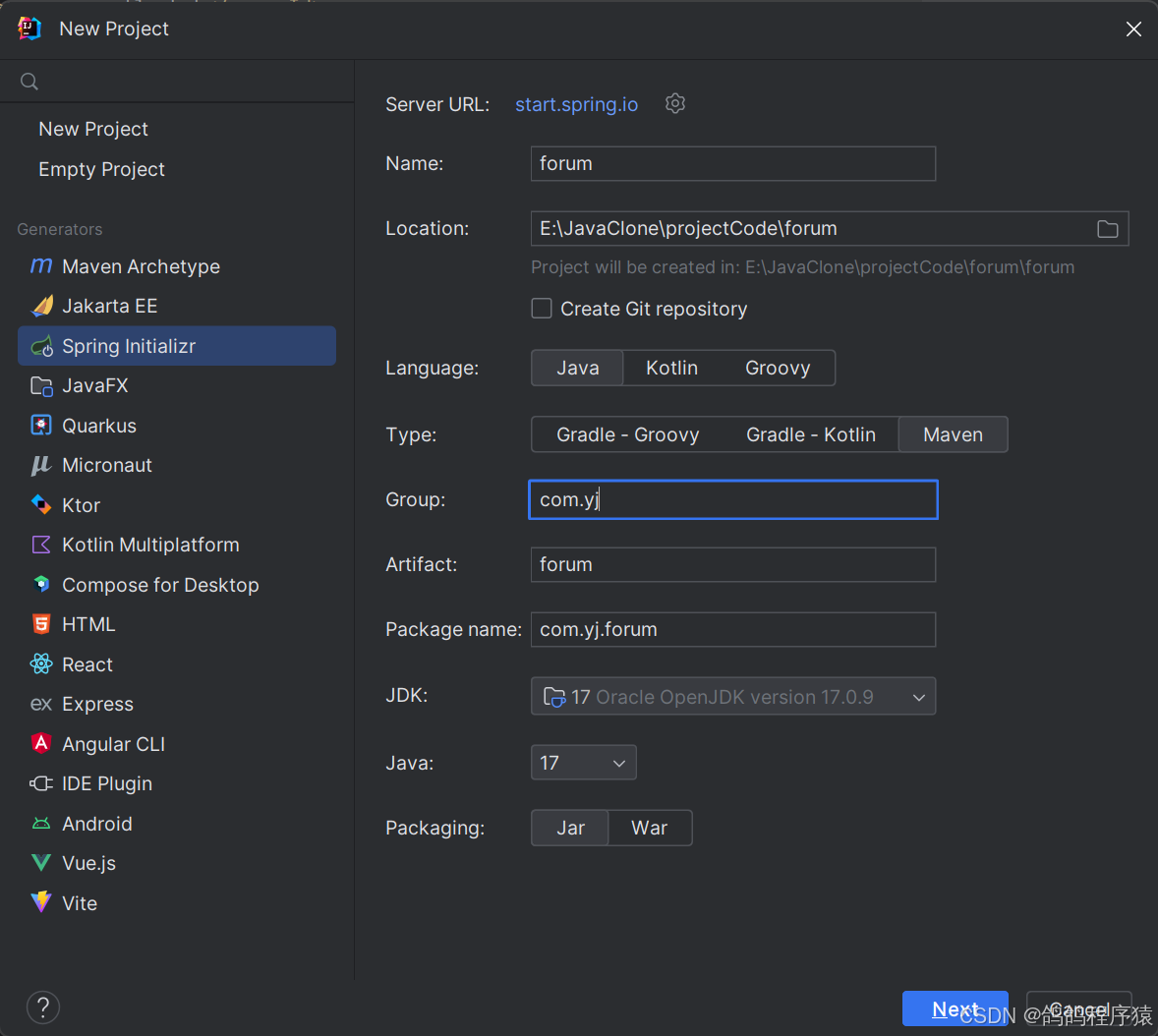The height and width of the screenshot is (1036, 1158).
Task: Open help with question mark button
Action: [43, 1007]
